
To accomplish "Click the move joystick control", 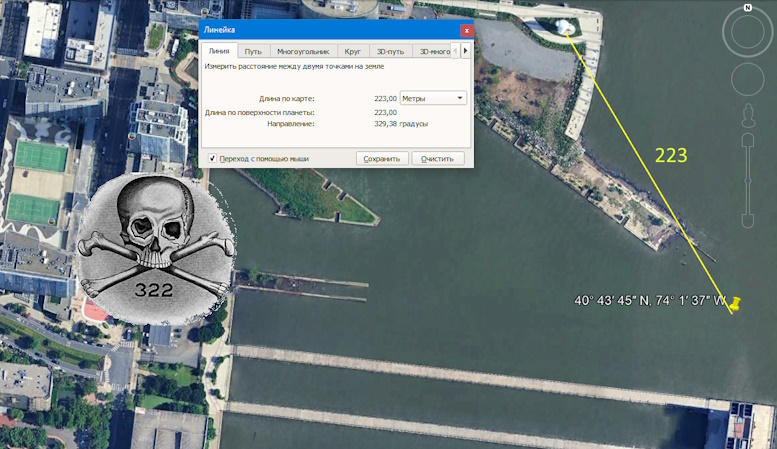I will [x=747, y=79].
